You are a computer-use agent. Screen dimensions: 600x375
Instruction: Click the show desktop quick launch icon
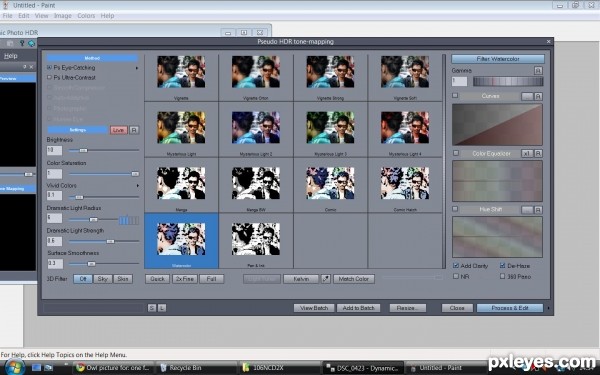click(36, 367)
